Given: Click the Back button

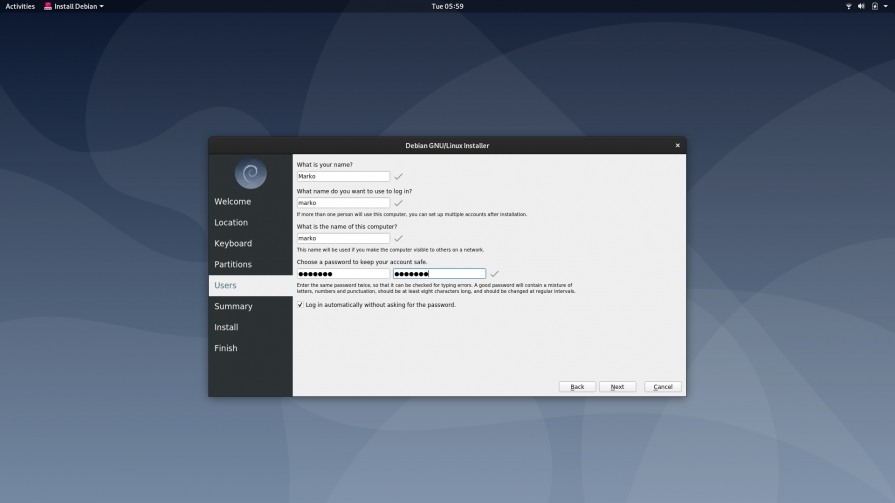Looking at the screenshot, I should click(x=577, y=387).
